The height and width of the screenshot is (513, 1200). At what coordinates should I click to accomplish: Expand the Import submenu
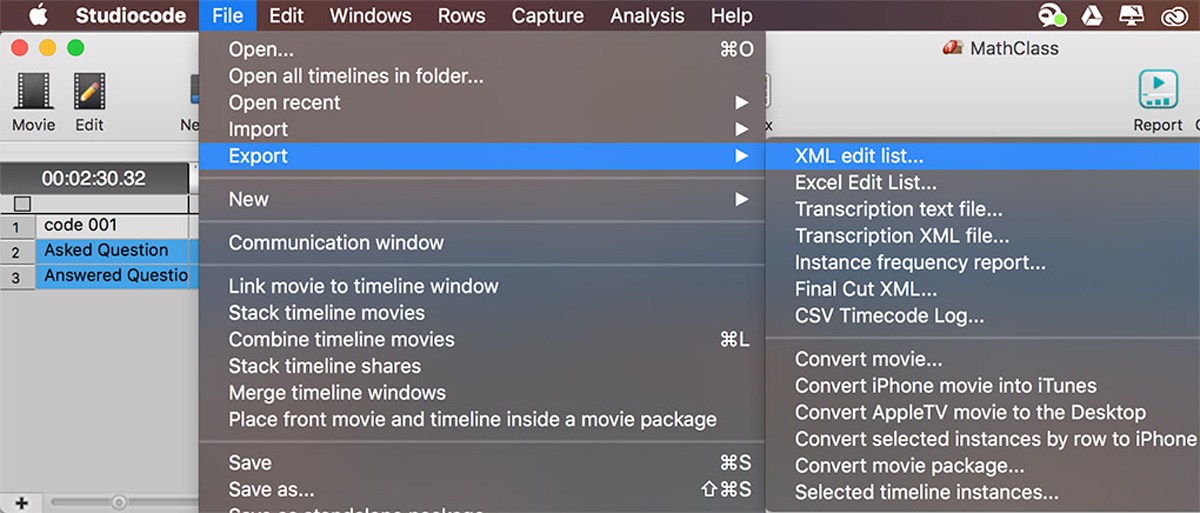pos(482,129)
